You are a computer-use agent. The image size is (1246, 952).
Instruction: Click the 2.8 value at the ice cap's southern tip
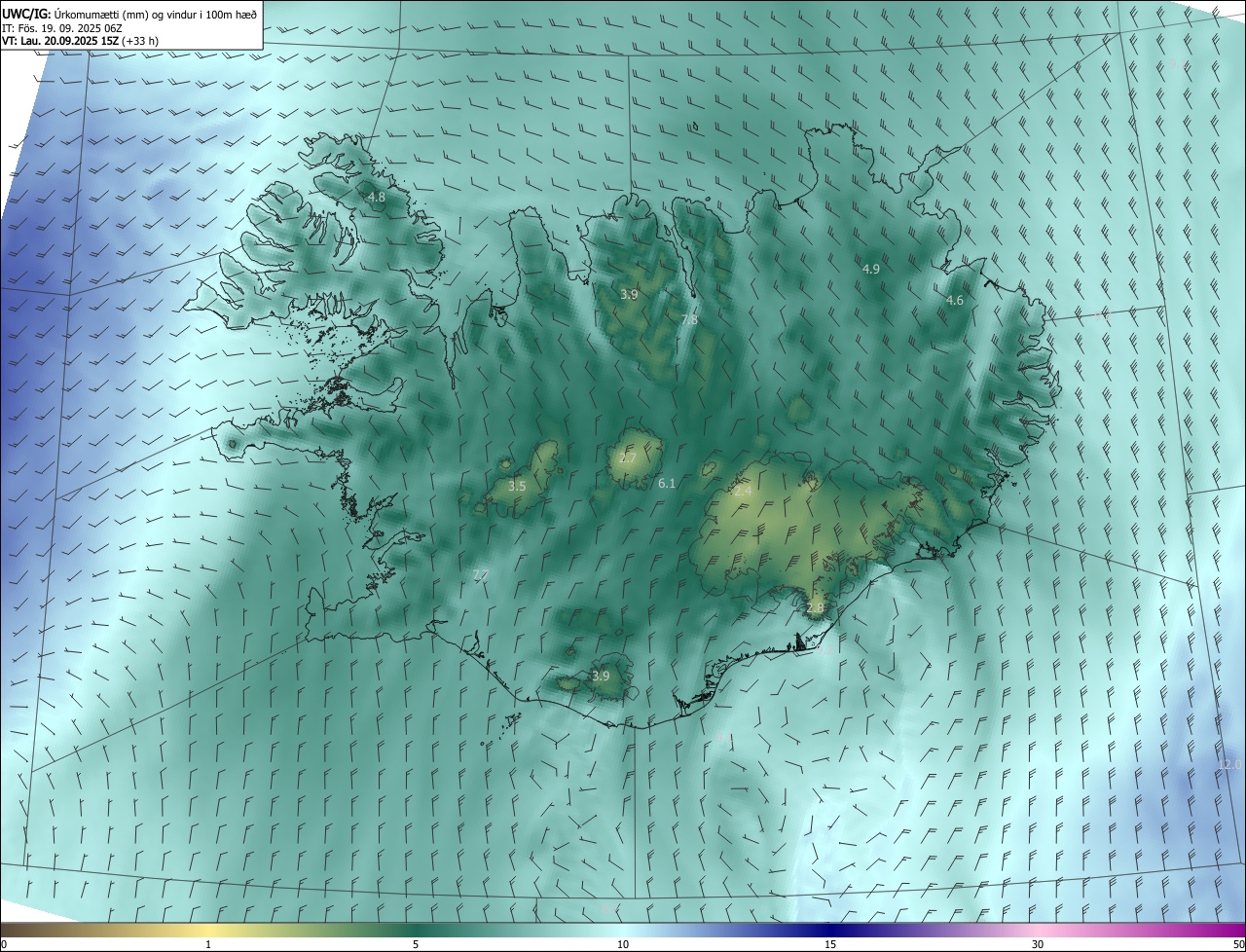point(815,607)
